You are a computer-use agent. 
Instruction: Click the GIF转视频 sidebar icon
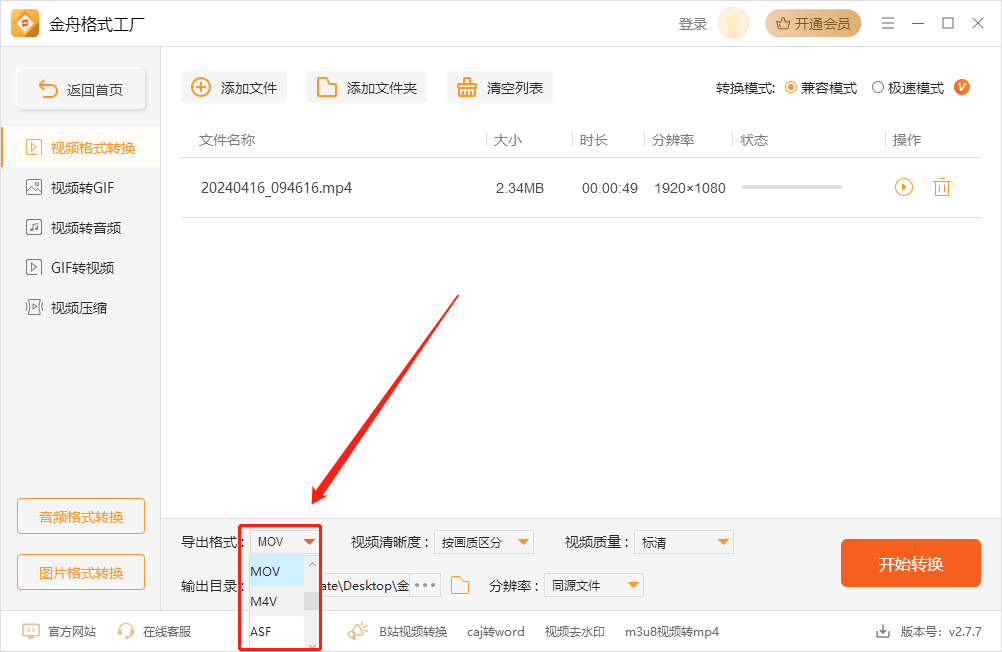[33, 267]
